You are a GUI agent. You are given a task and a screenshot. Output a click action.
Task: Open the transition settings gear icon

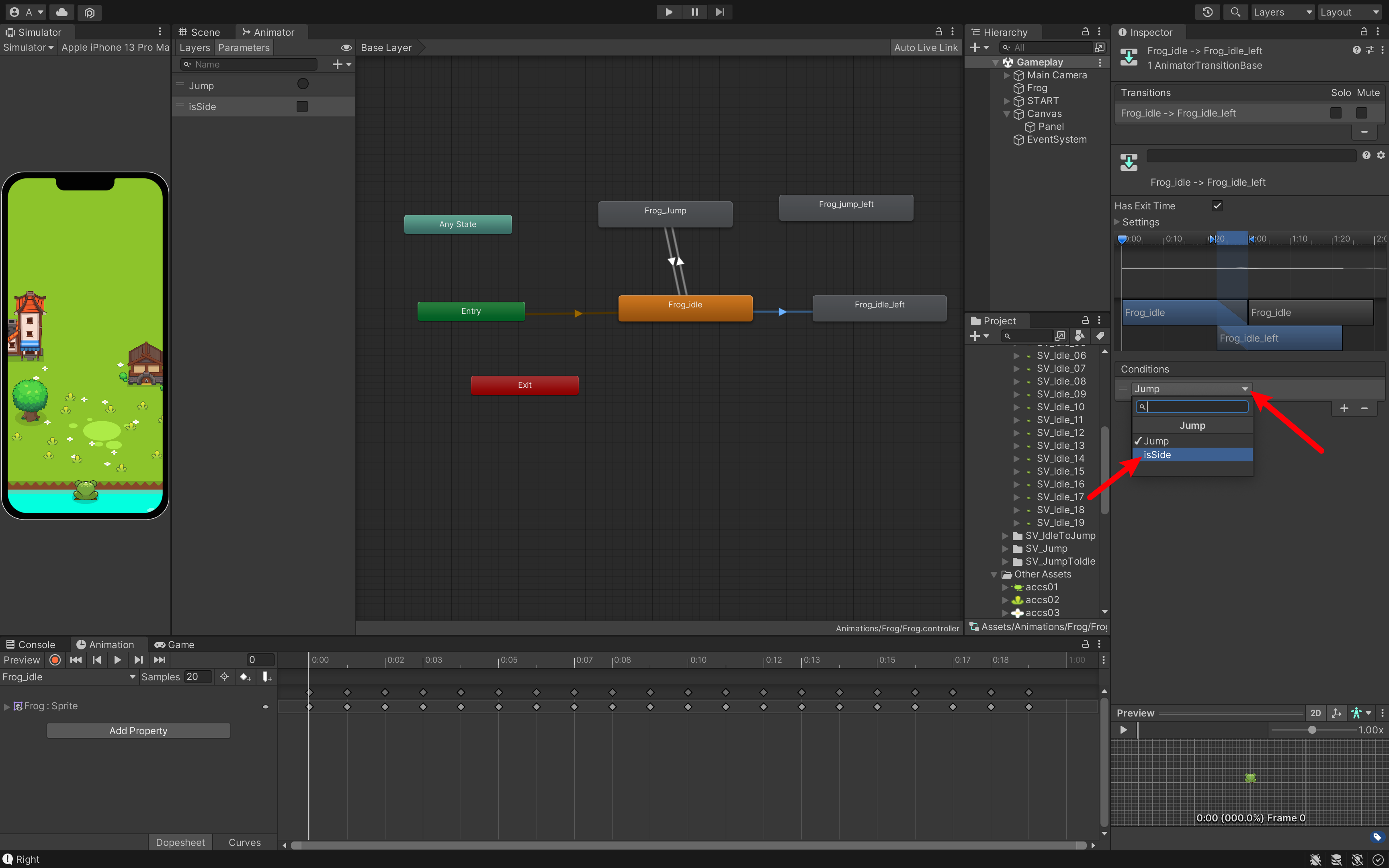1381,155
